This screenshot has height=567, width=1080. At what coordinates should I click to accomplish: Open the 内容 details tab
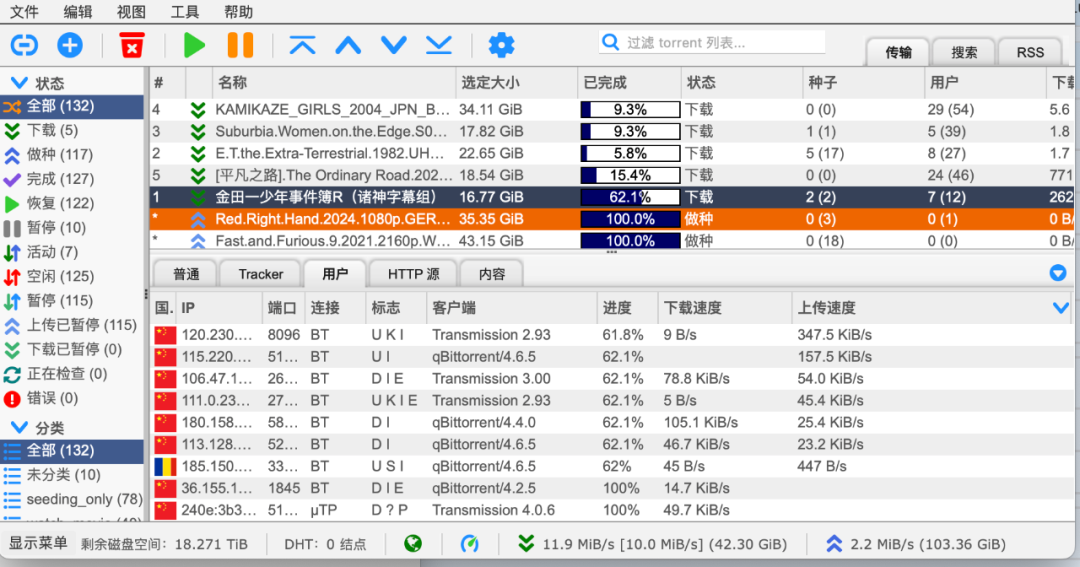point(492,274)
